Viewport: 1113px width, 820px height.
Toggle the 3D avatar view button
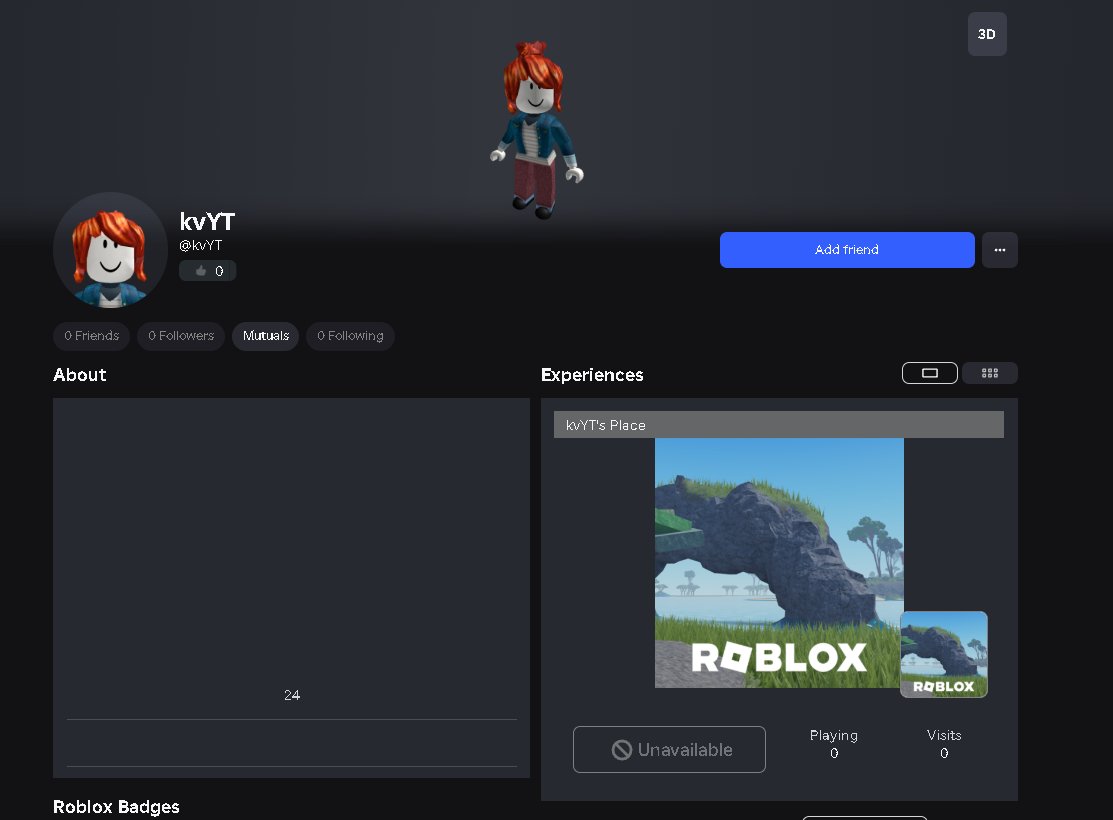tap(987, 34)
